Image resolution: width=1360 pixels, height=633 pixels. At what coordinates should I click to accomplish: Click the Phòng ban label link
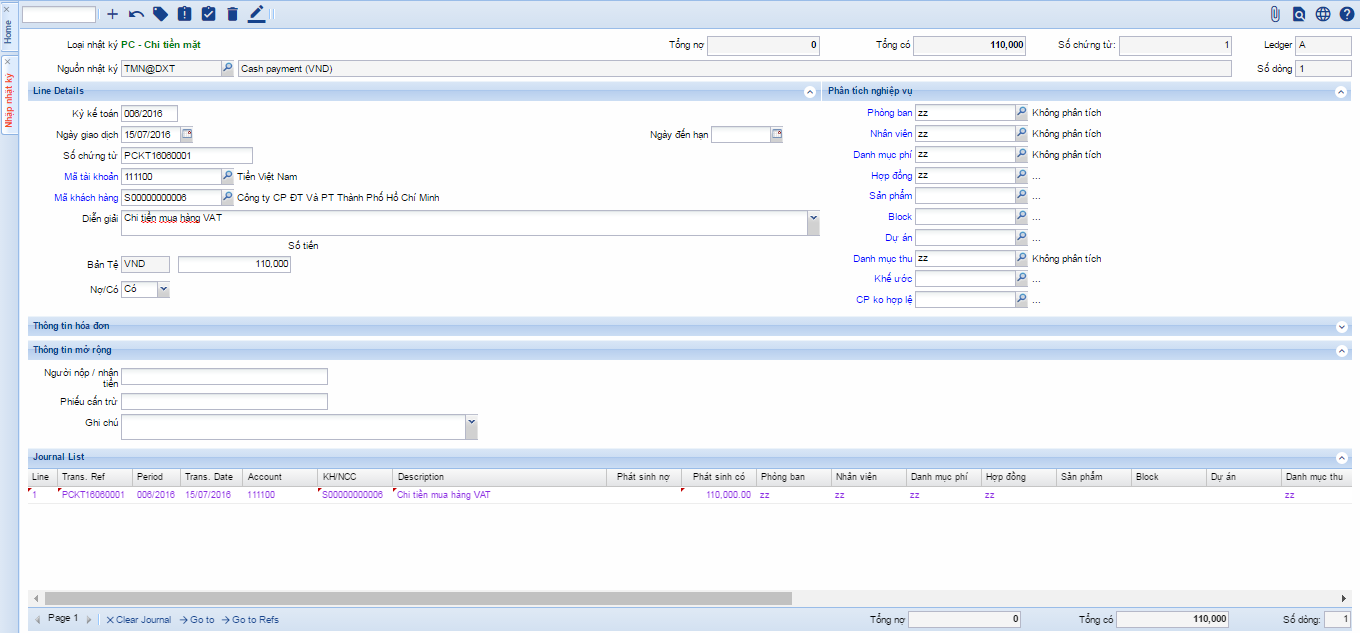coord(890,113)
